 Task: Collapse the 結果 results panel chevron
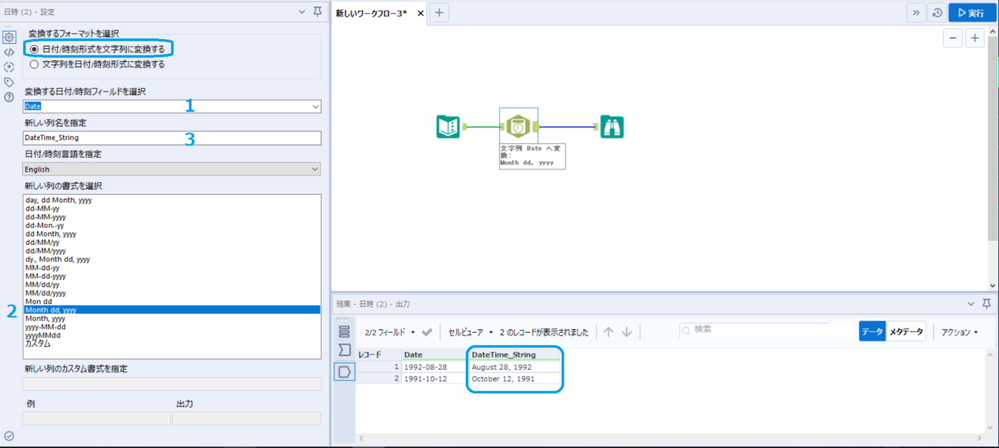click(971, 303)
